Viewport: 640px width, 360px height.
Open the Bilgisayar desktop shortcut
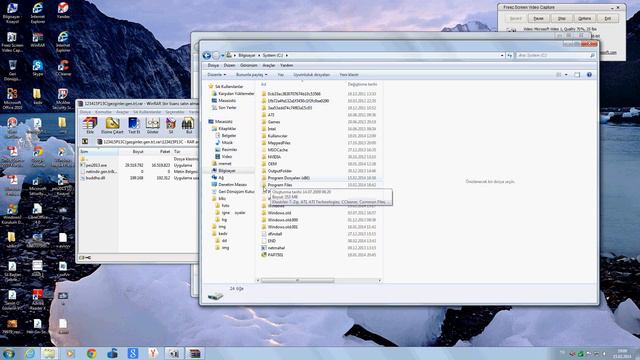[x=11, y=13]
